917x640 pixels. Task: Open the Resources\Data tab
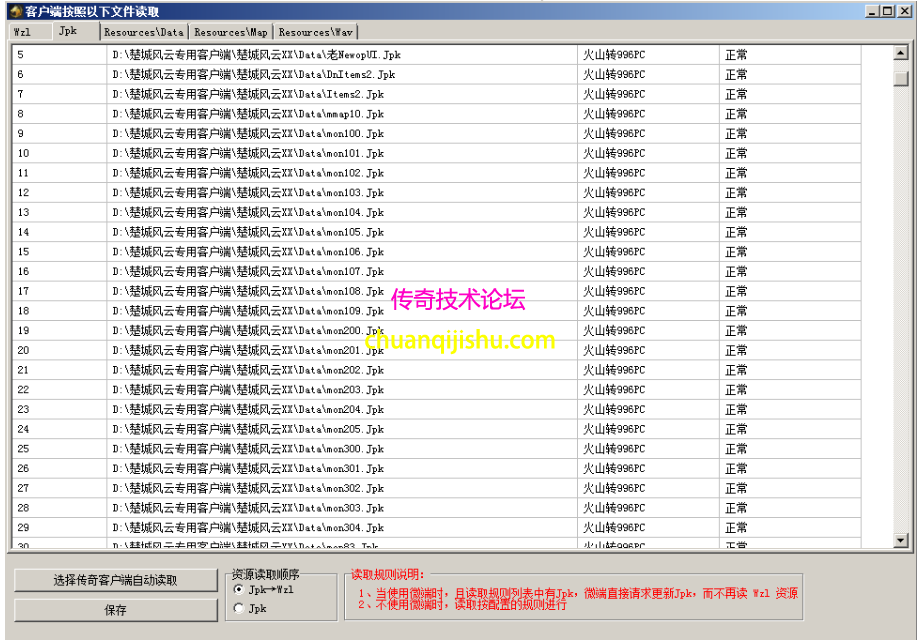144,32
